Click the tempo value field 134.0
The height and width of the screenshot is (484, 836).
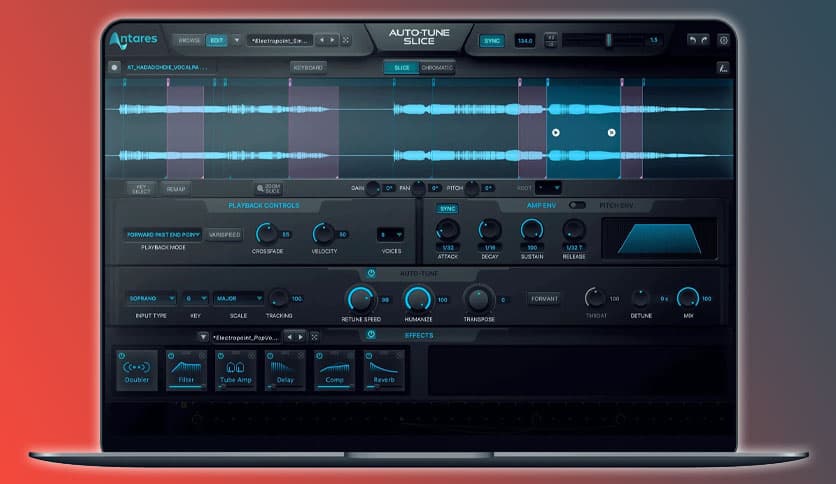(x=525, y=41)
